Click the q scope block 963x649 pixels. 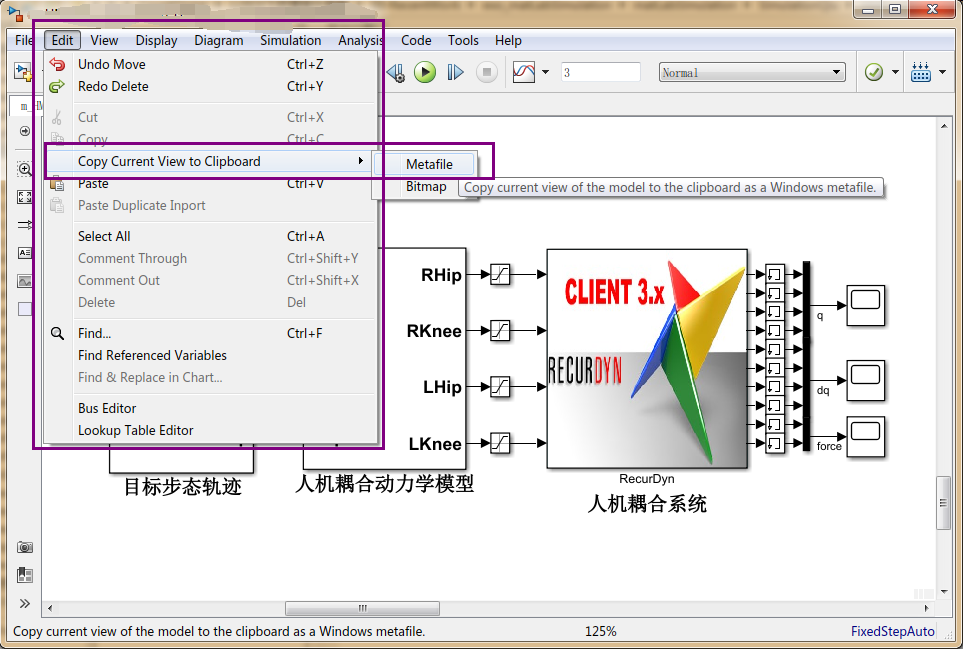click(x=865, y=305)
